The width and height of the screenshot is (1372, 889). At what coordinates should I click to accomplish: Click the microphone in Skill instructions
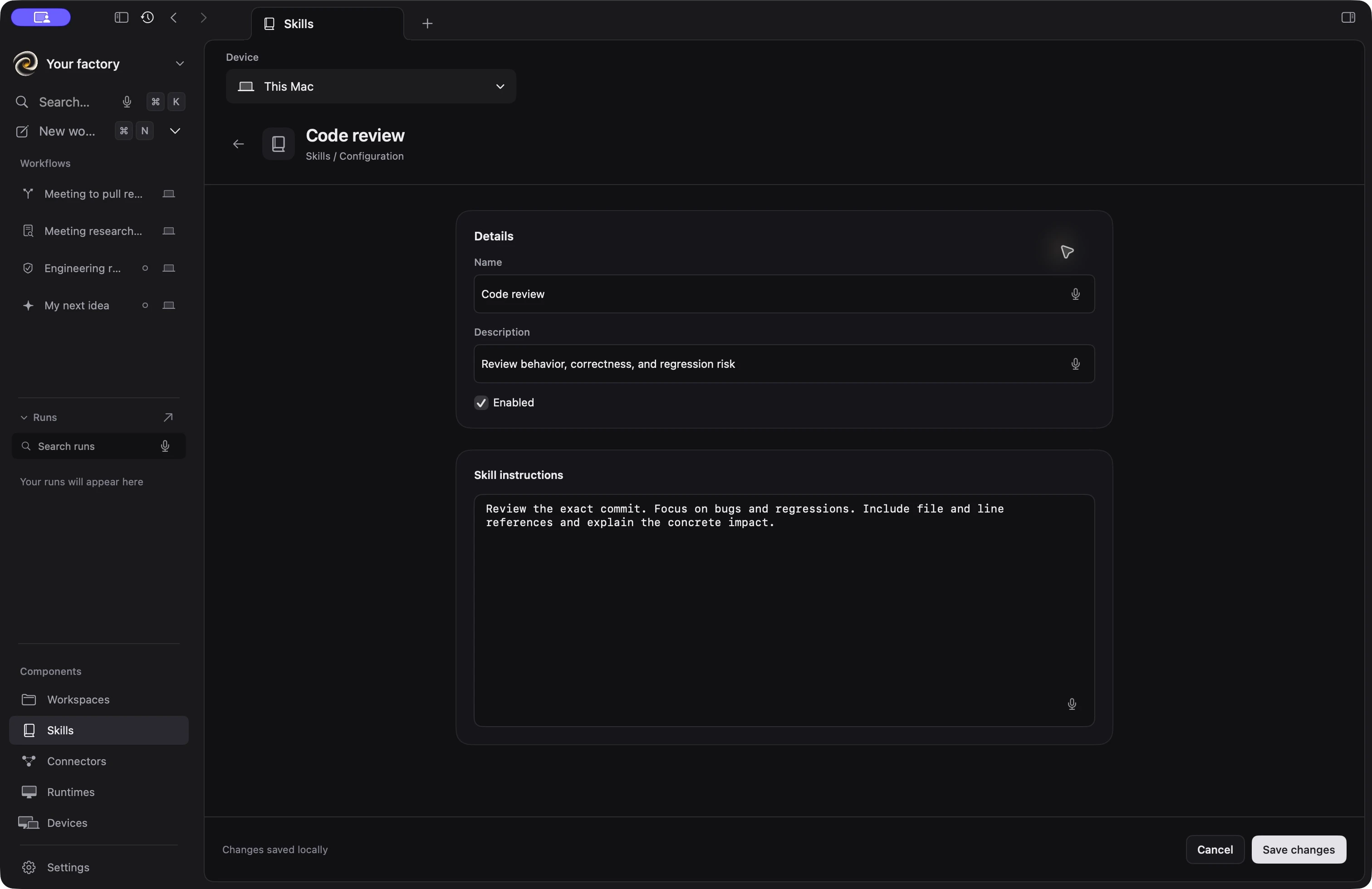point(1072,704)
